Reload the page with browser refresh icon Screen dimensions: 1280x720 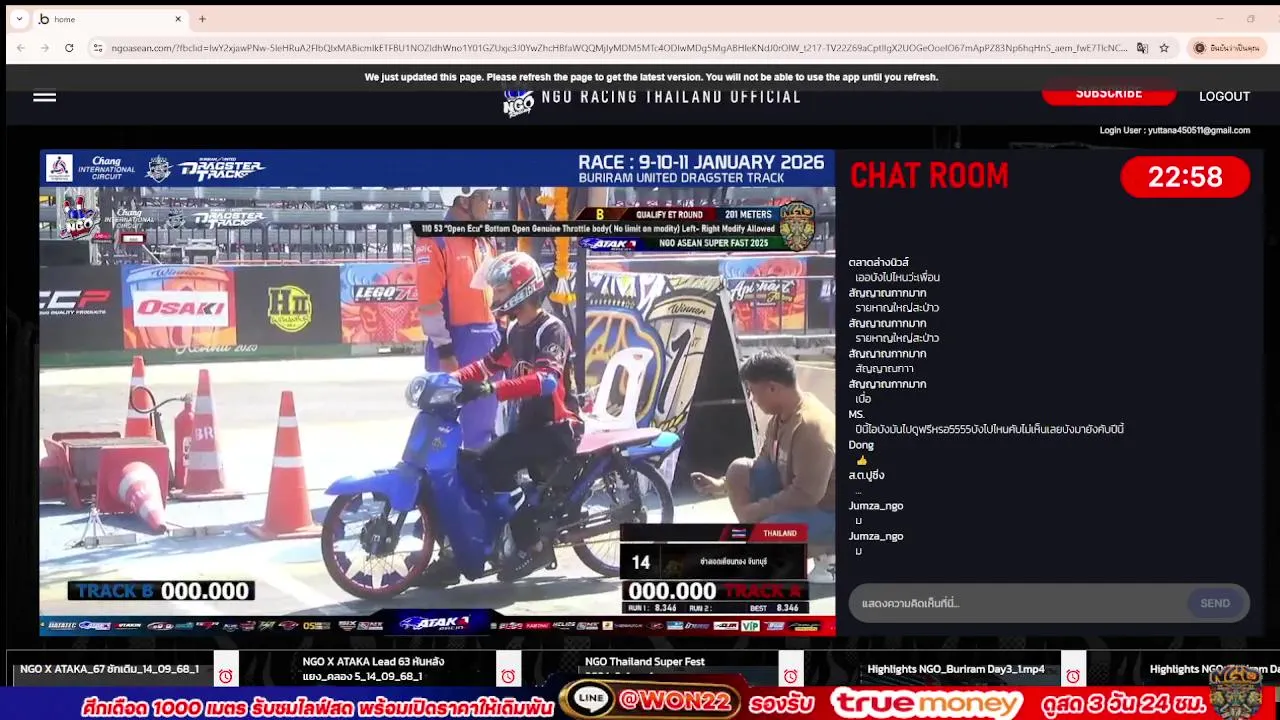(69, 48)
